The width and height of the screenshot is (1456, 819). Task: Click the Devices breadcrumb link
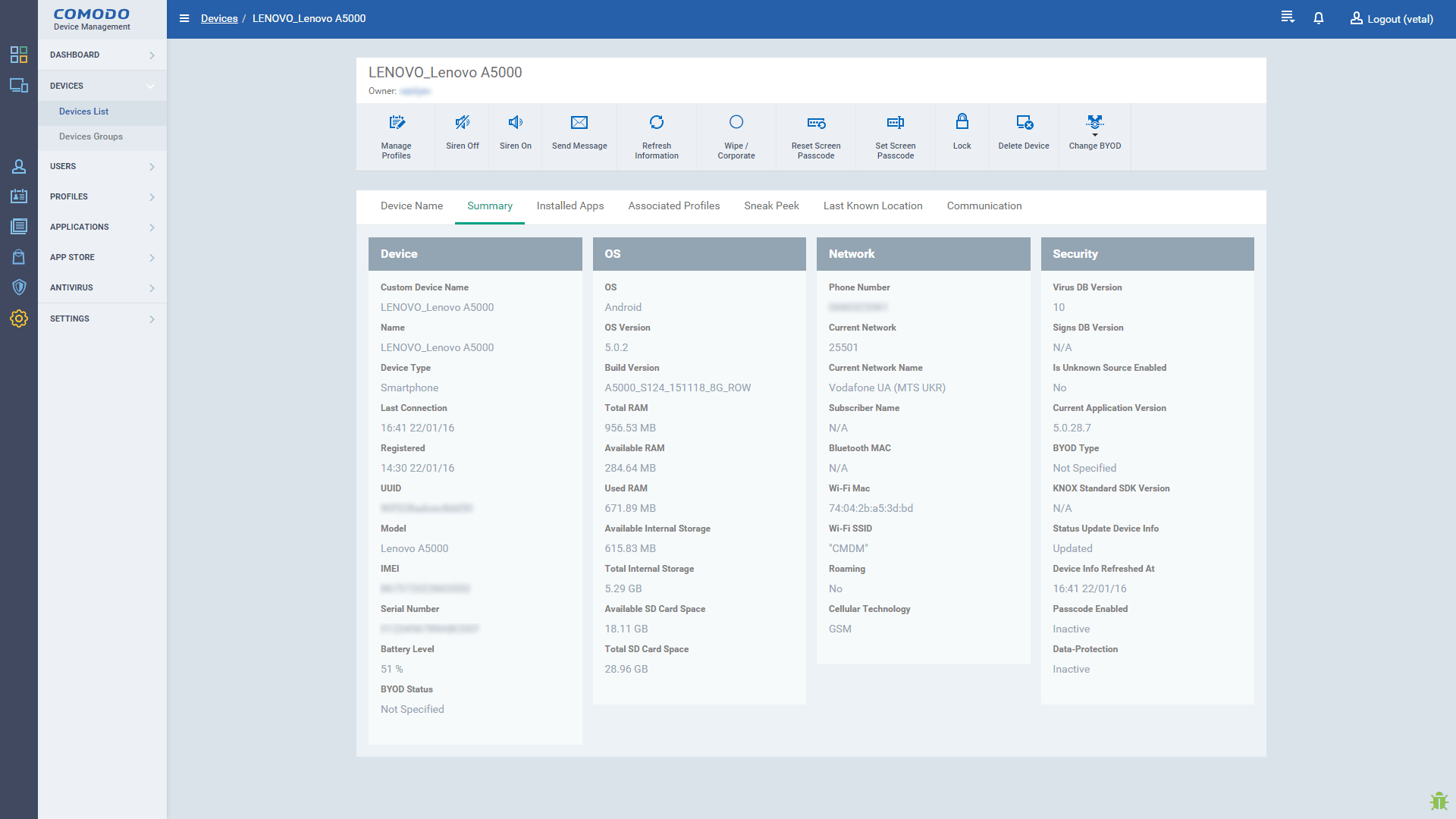click(219, 18)
